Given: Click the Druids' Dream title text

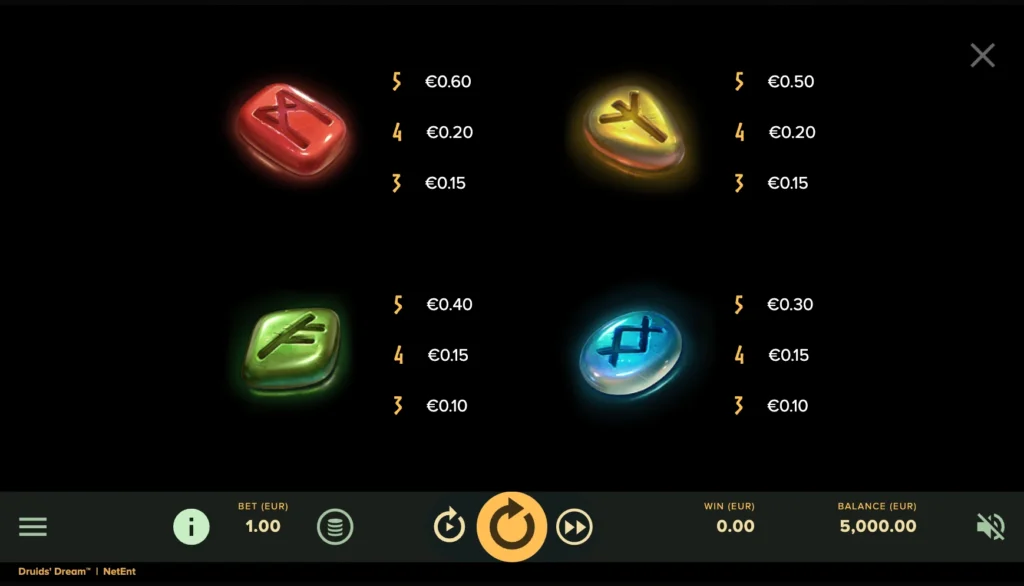Looking at the screenshot, I should [x=54, y=571].
